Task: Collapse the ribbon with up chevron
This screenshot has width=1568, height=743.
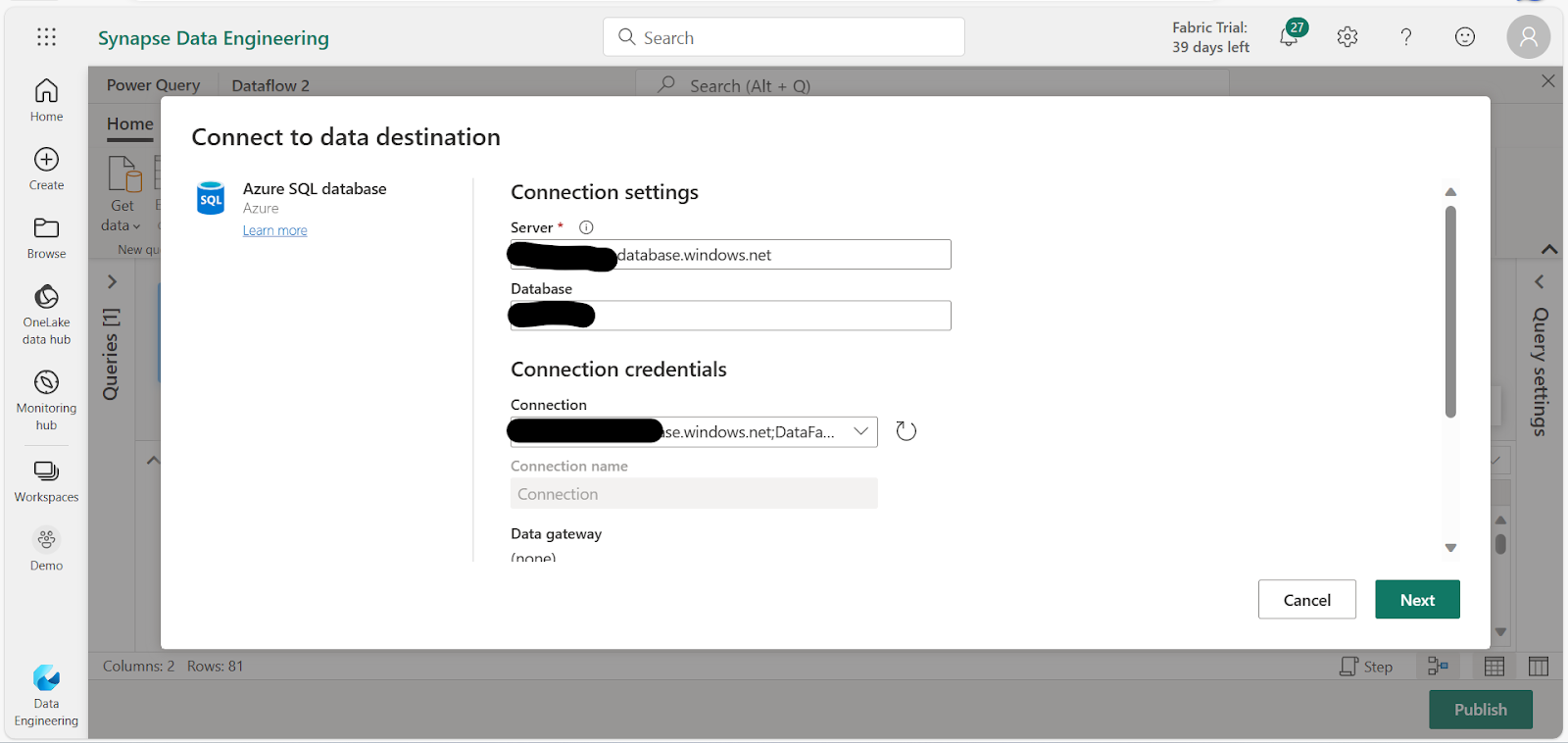Action: pos(1549,249)
